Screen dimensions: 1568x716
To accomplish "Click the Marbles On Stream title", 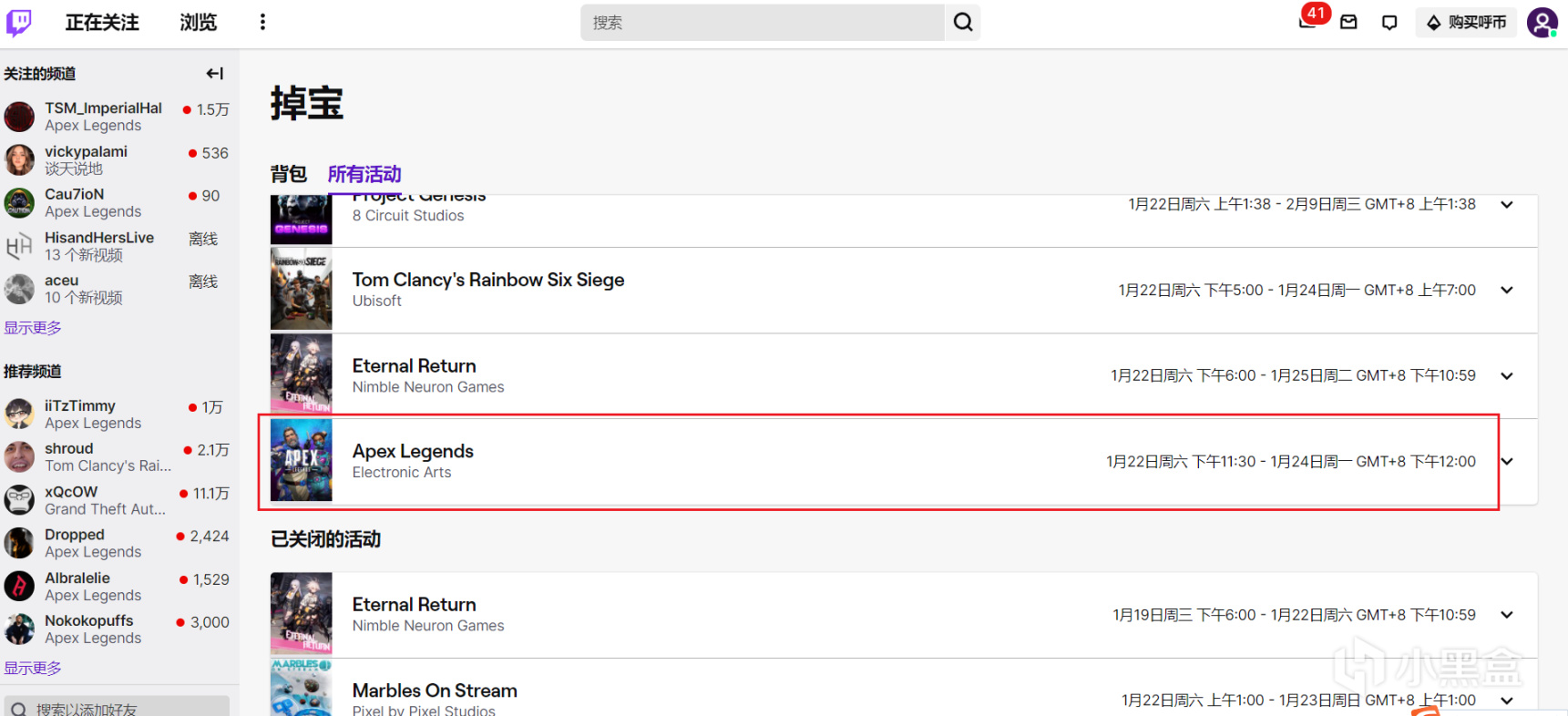I will point(435,690).
